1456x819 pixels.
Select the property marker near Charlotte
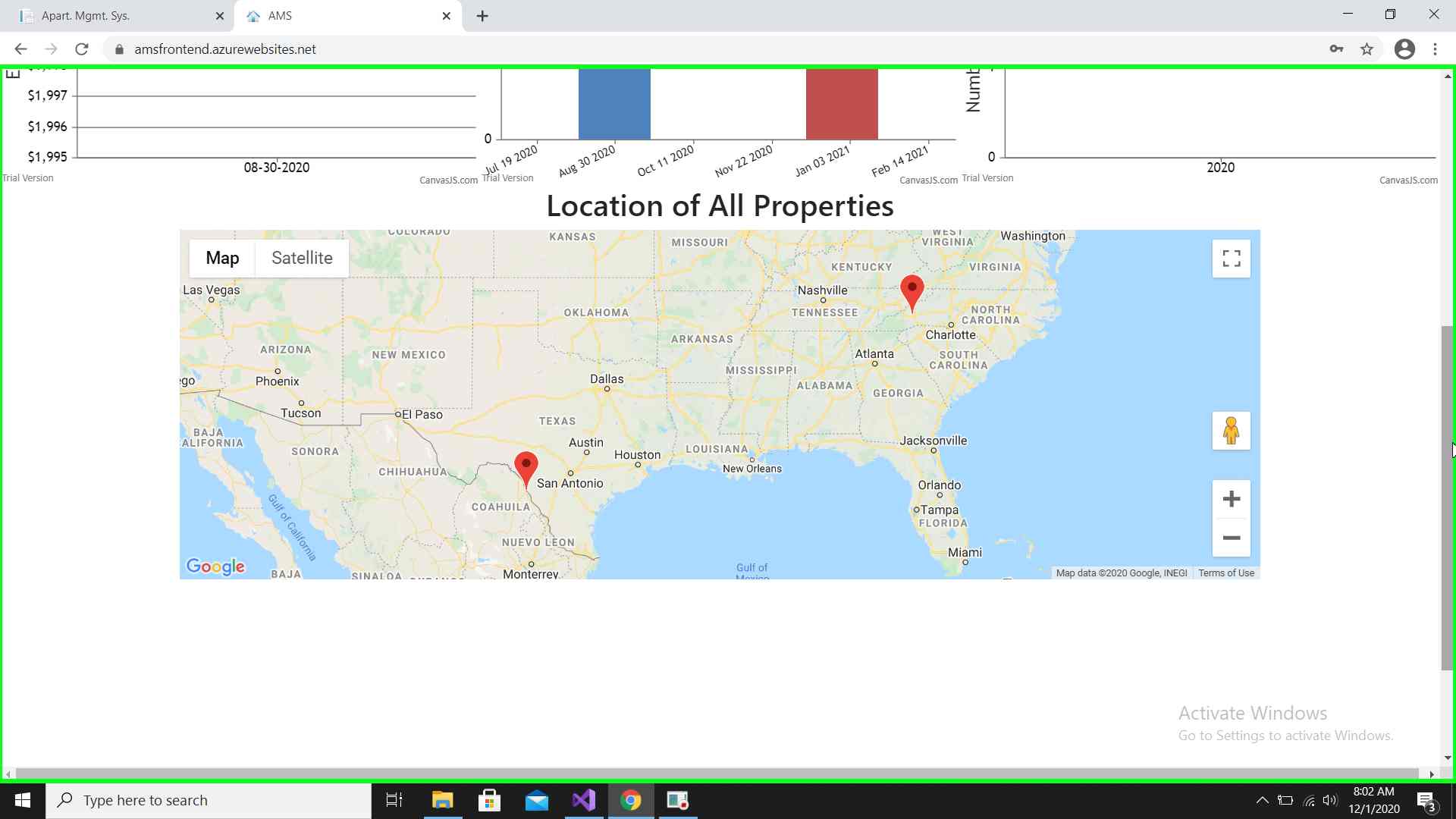pyautogui.click(x=912, y=293)
